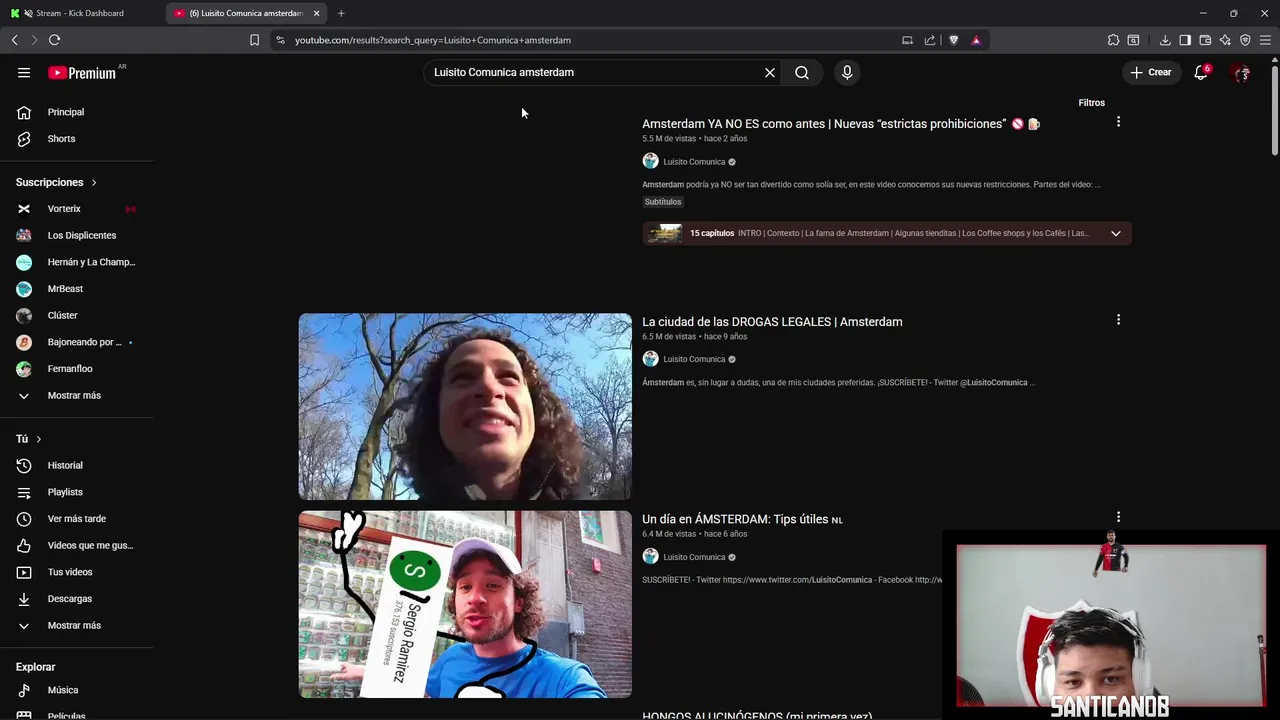Open the browser extensions puzzle icon
The height and width of the screenshot is (720, 1280).
tap(1113, 40)
